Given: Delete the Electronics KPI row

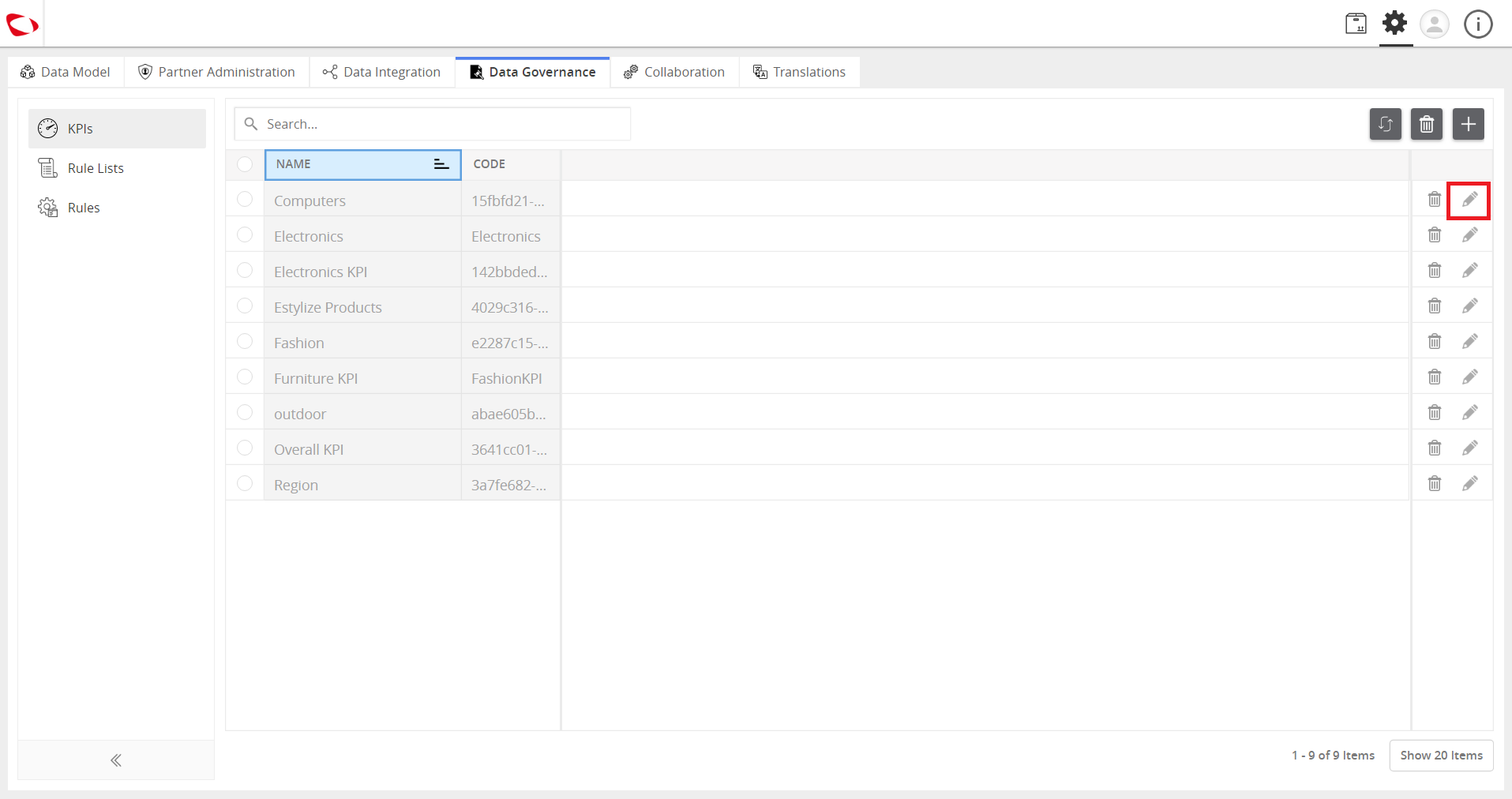Looking at the screenshot, I should [x=1434, y=271].
